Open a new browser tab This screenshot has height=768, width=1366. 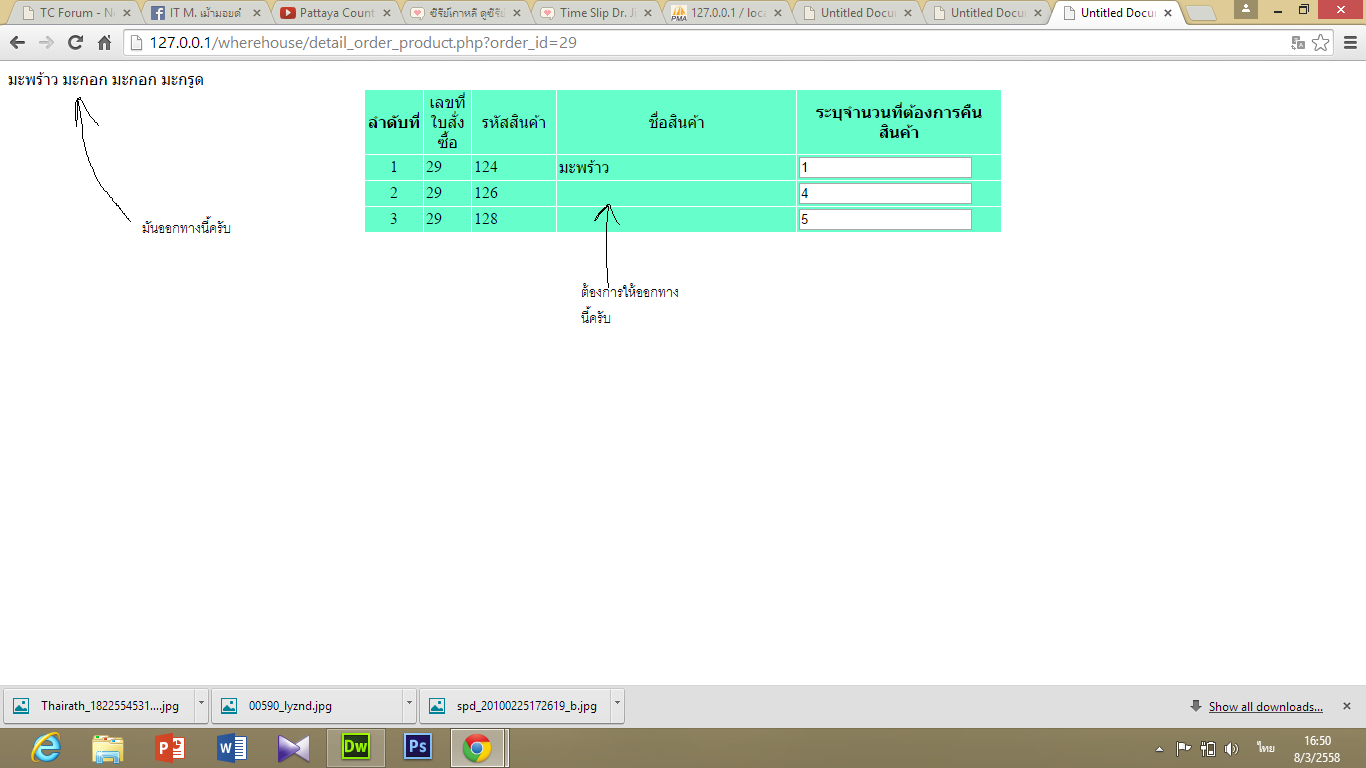coord(1200,14)
